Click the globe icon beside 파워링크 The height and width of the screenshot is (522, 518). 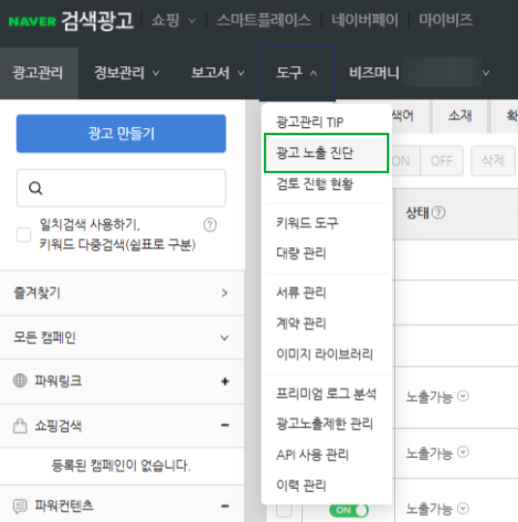[20, 381]
